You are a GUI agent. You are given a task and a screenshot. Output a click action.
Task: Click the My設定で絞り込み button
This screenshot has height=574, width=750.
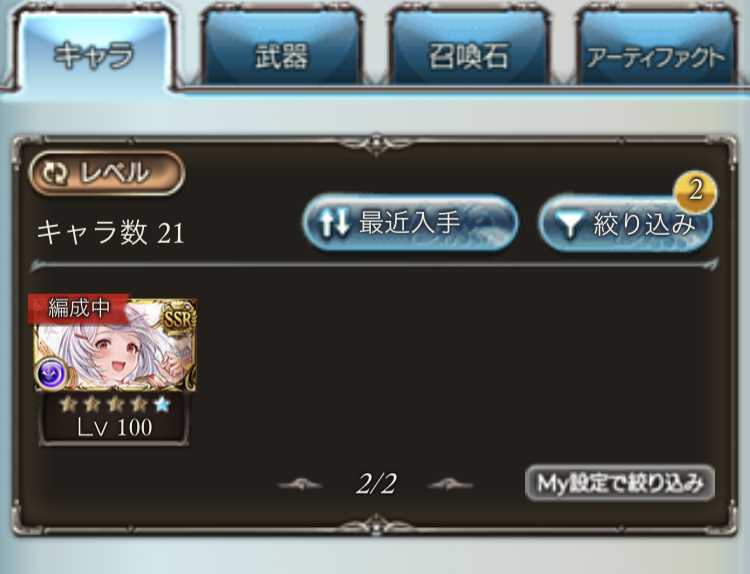620,483
